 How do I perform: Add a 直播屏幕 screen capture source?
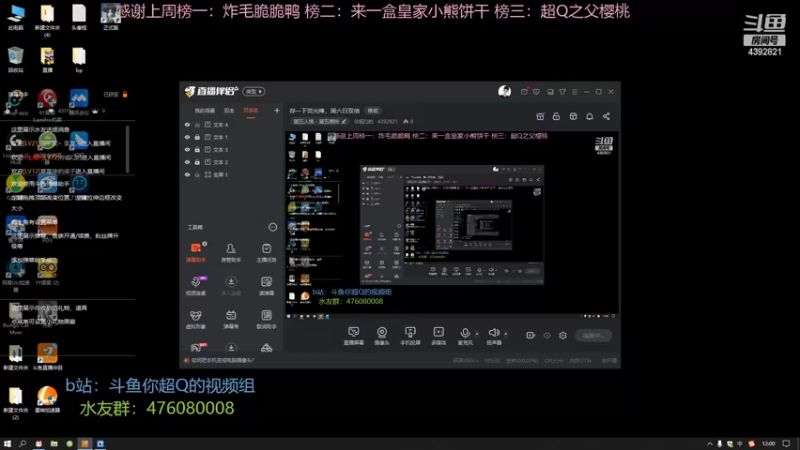tap(354, 336)
